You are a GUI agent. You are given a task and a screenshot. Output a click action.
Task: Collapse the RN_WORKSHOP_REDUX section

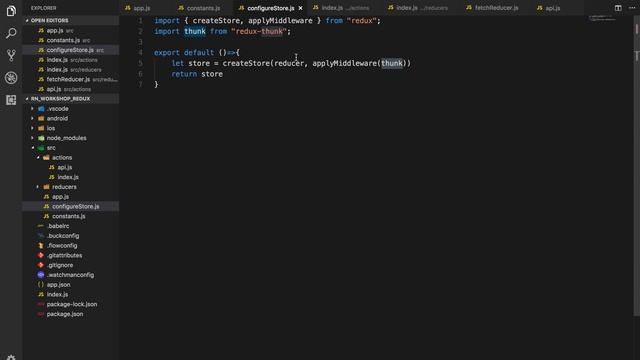pyautogui.click(x=70, y=99)
